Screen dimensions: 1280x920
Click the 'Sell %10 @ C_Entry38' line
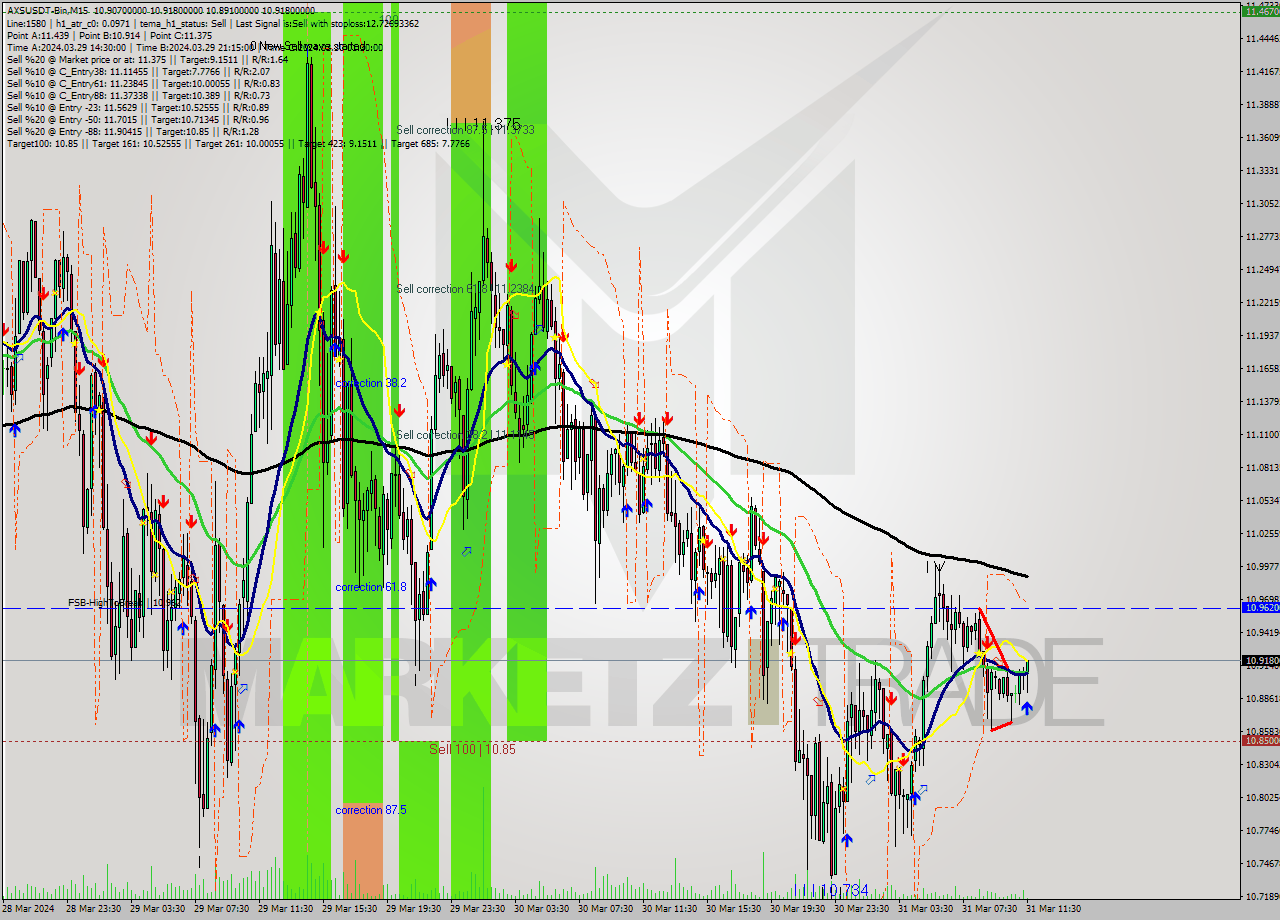click(x=138, y=71)
